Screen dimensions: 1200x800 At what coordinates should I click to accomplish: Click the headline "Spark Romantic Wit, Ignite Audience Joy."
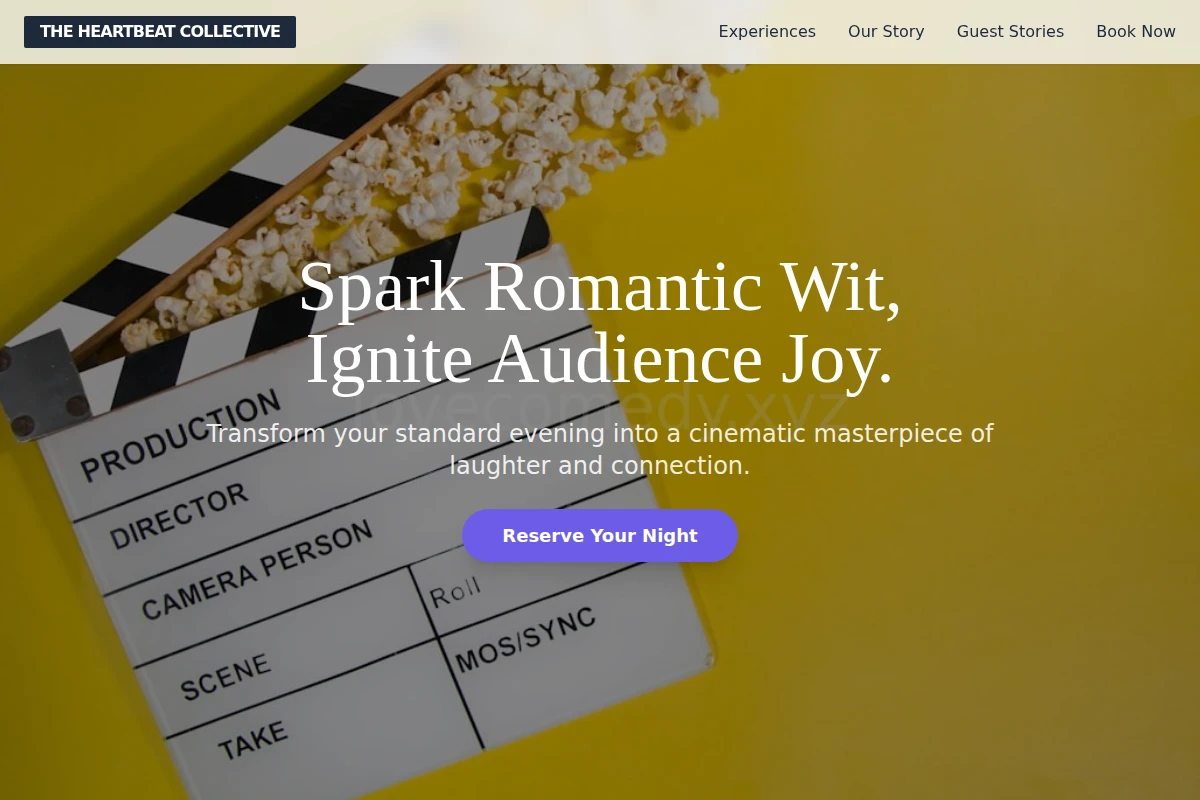(600, 323)
